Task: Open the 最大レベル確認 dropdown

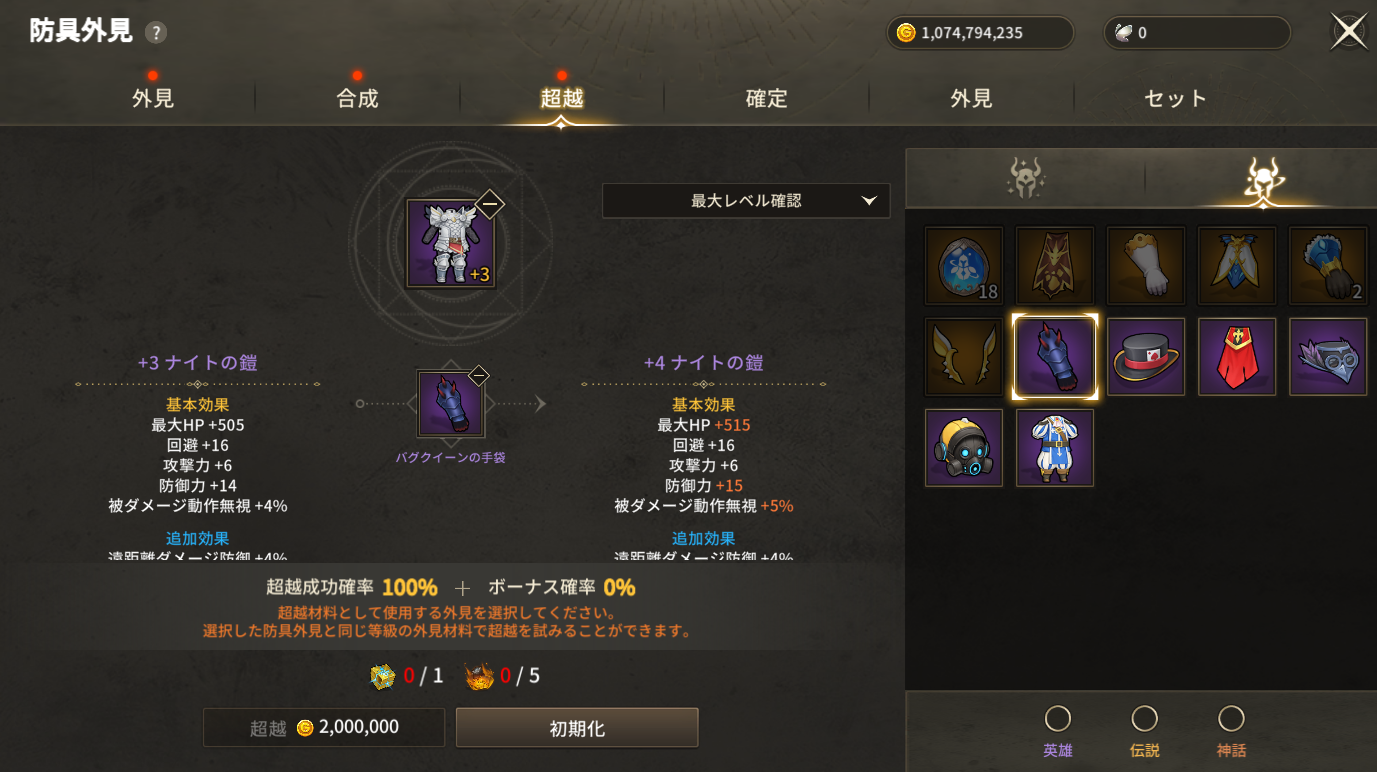Action: [x=746, y=201]
